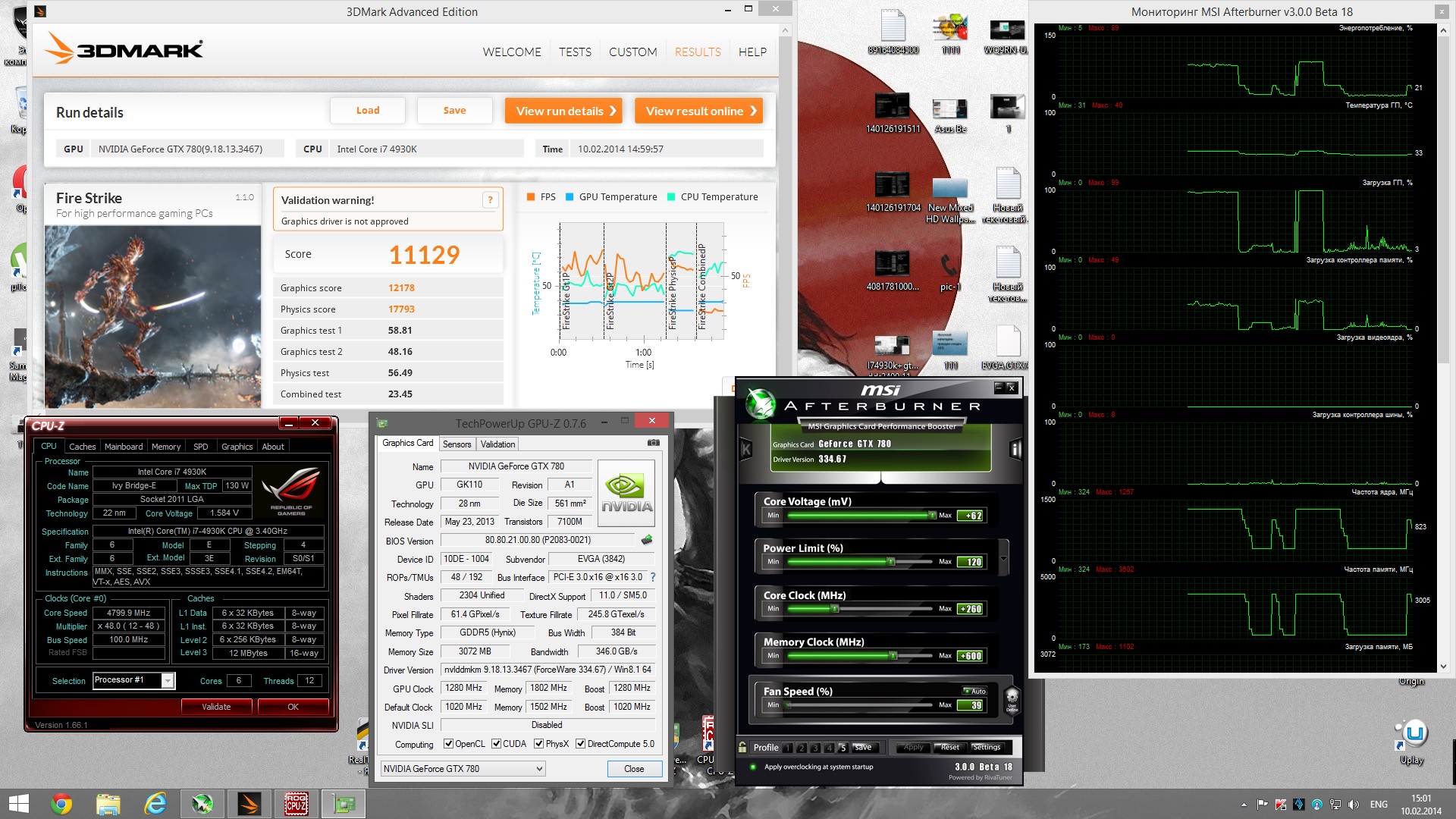Image resolution: width=1456 pixels, height=819 pixels.
Task: Toggle the OpenCL checkbox in GPU-Z
Action: coord(448,744)
